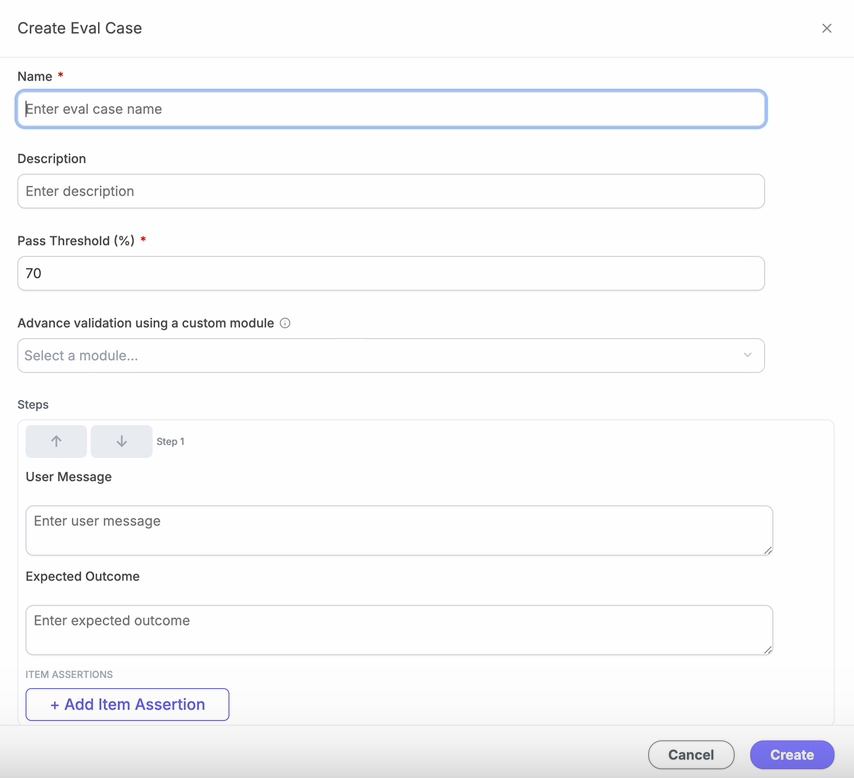Focus the Description input field
The width and height of the screenshot is (854, 778).
point(391,191)
